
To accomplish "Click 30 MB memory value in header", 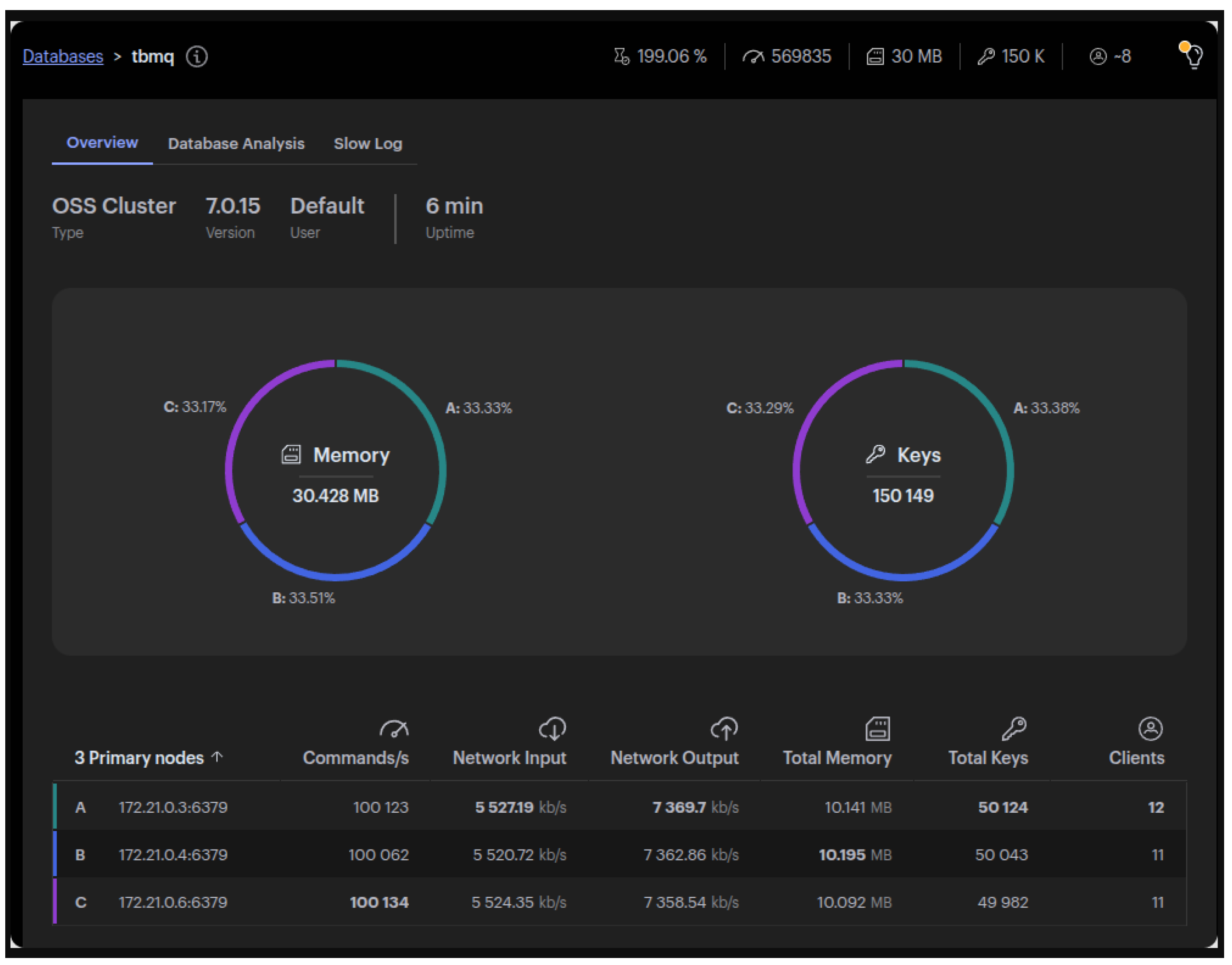I will pyautogui.click(x=916, y=56).
